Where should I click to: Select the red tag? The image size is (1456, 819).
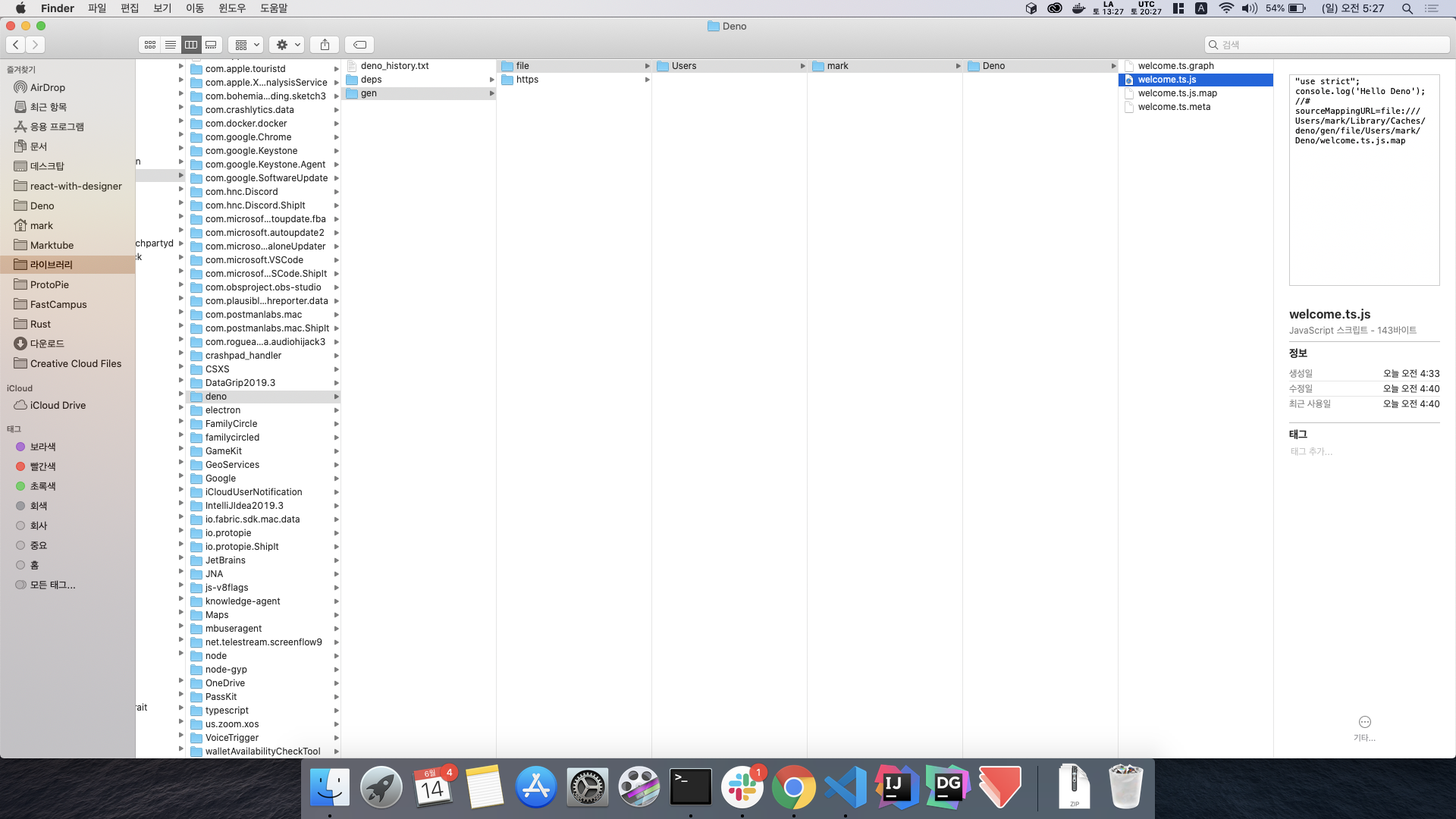coord(42,466)
